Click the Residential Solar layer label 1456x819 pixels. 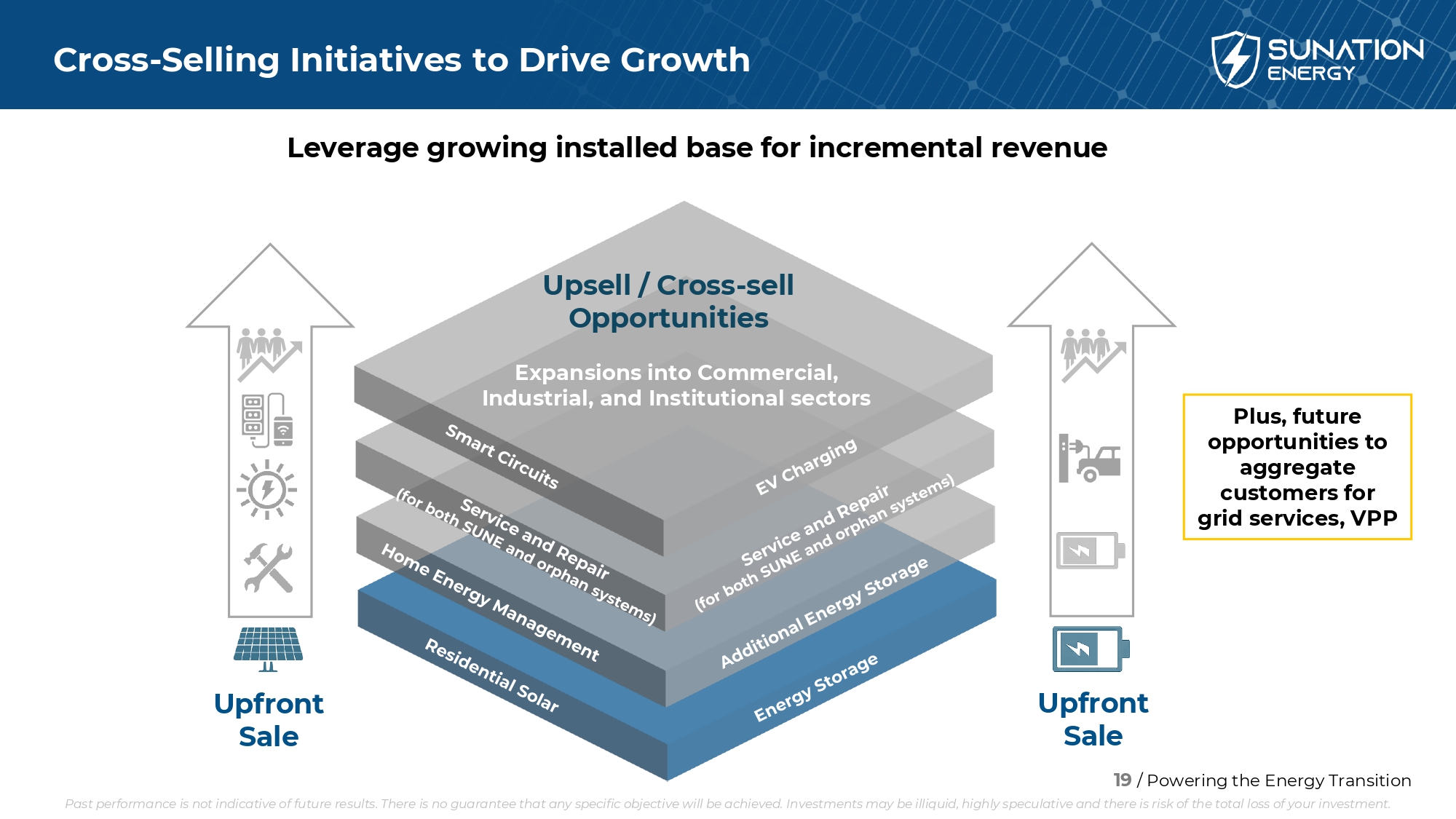pyautogui.click(x=492, y=676)
